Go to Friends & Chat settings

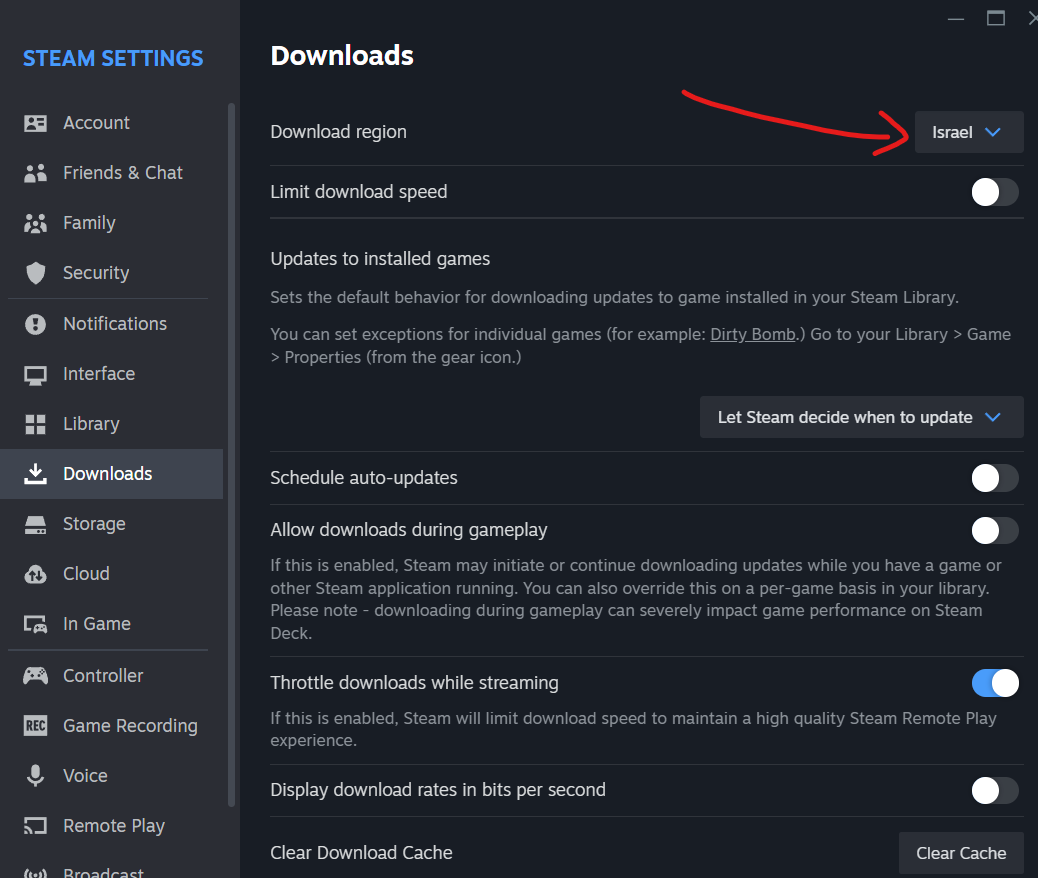point(111,173)
